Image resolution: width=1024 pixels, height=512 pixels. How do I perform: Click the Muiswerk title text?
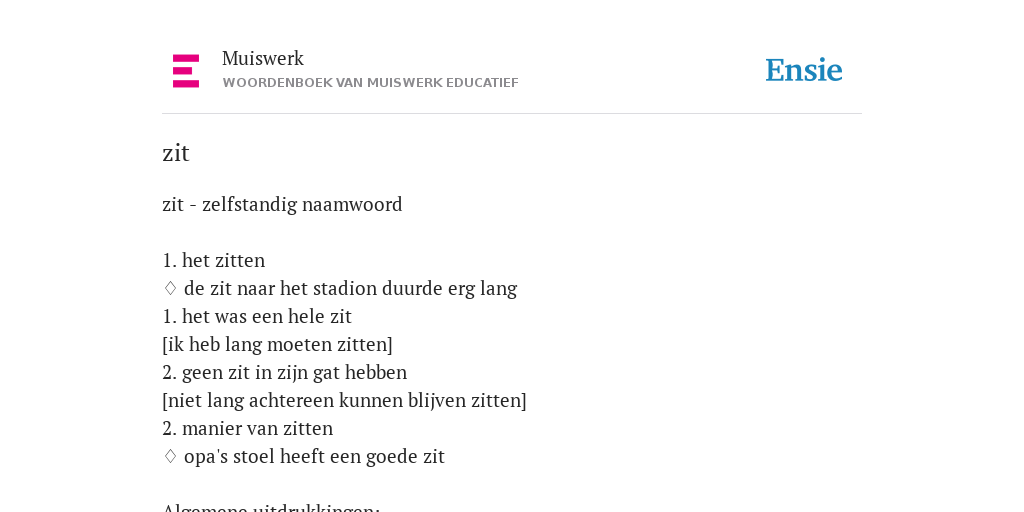(x=263, y=59)
